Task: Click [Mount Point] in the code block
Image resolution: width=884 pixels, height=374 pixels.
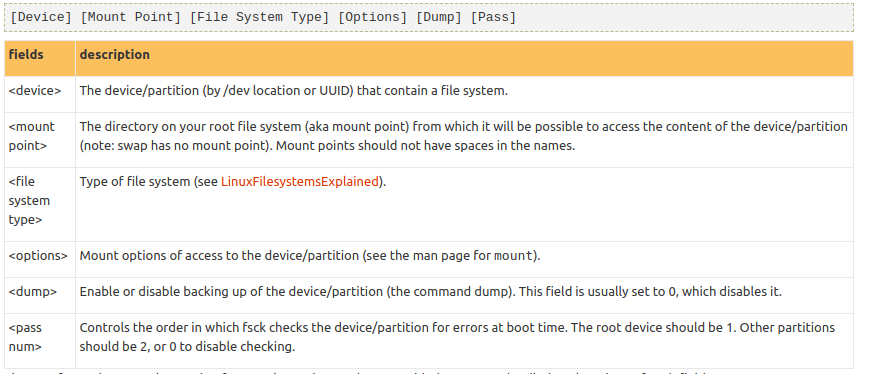Action: [131, 17]
